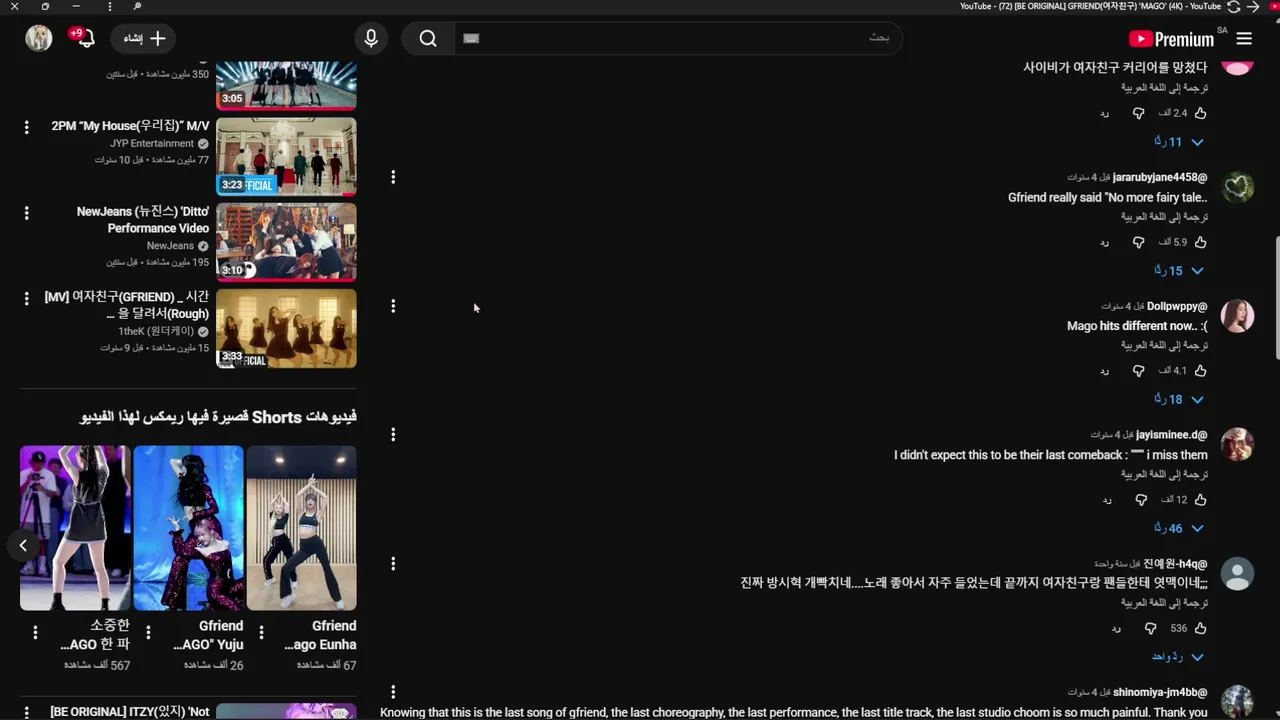1280x720 pixels.
Task: Start voice search with the microphone icon
Action: click(371, 38)
